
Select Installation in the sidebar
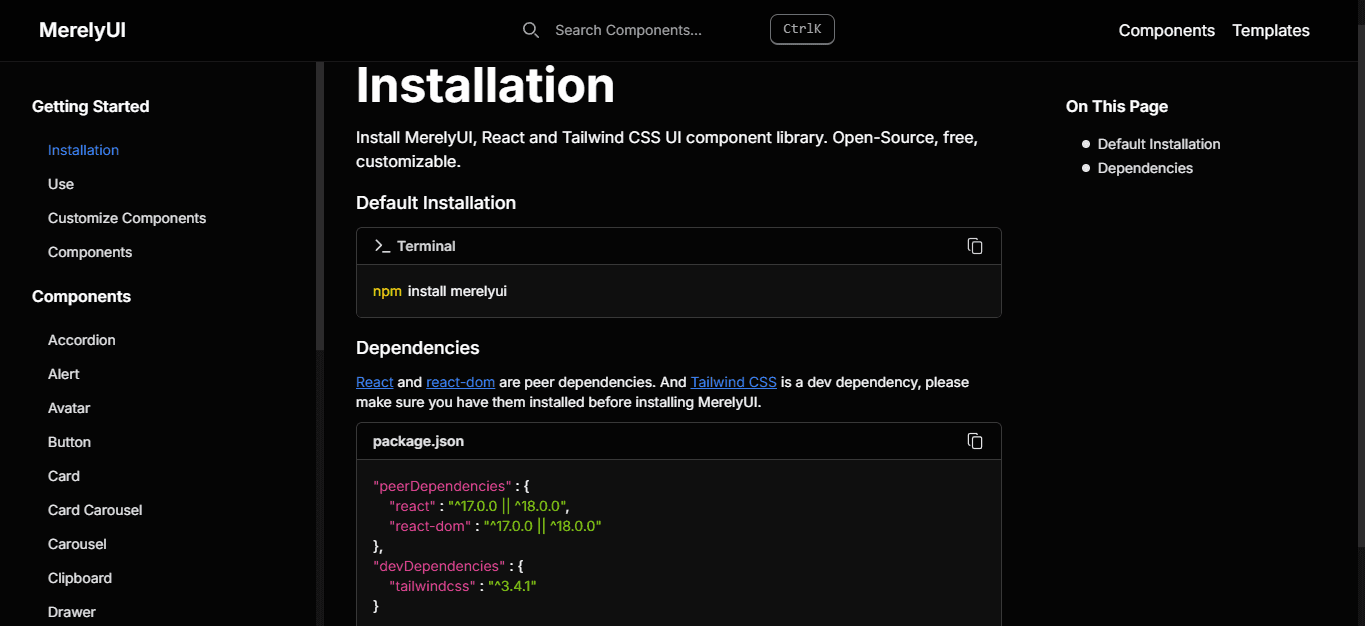pos(83,150)
